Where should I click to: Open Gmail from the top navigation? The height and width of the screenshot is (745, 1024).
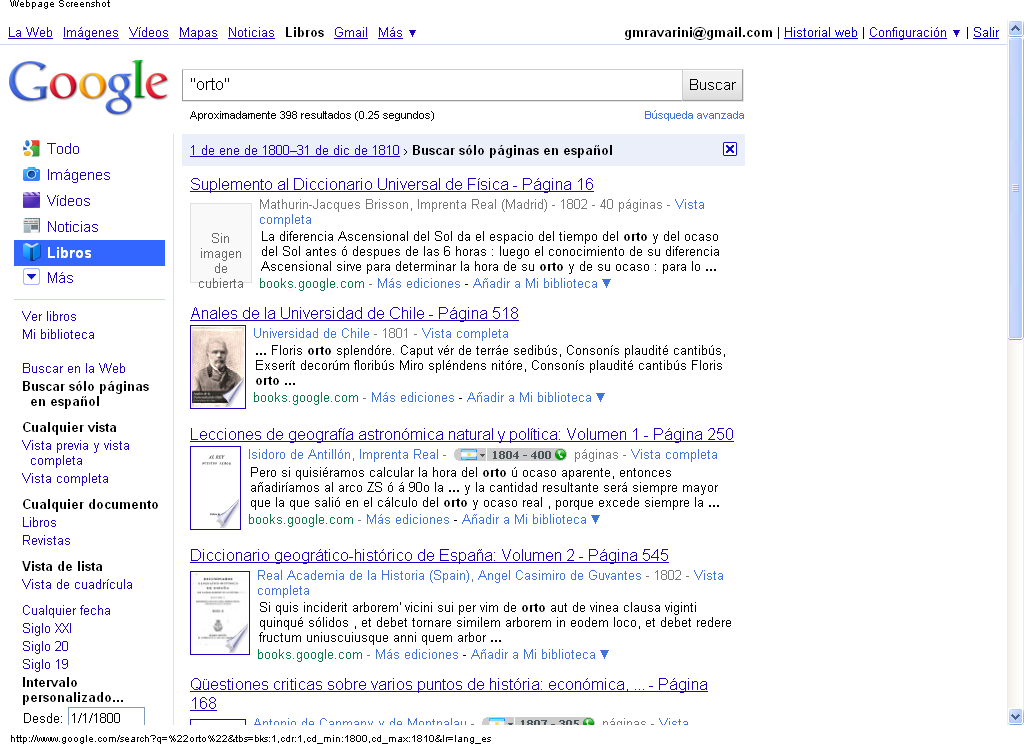click(351, 32)
